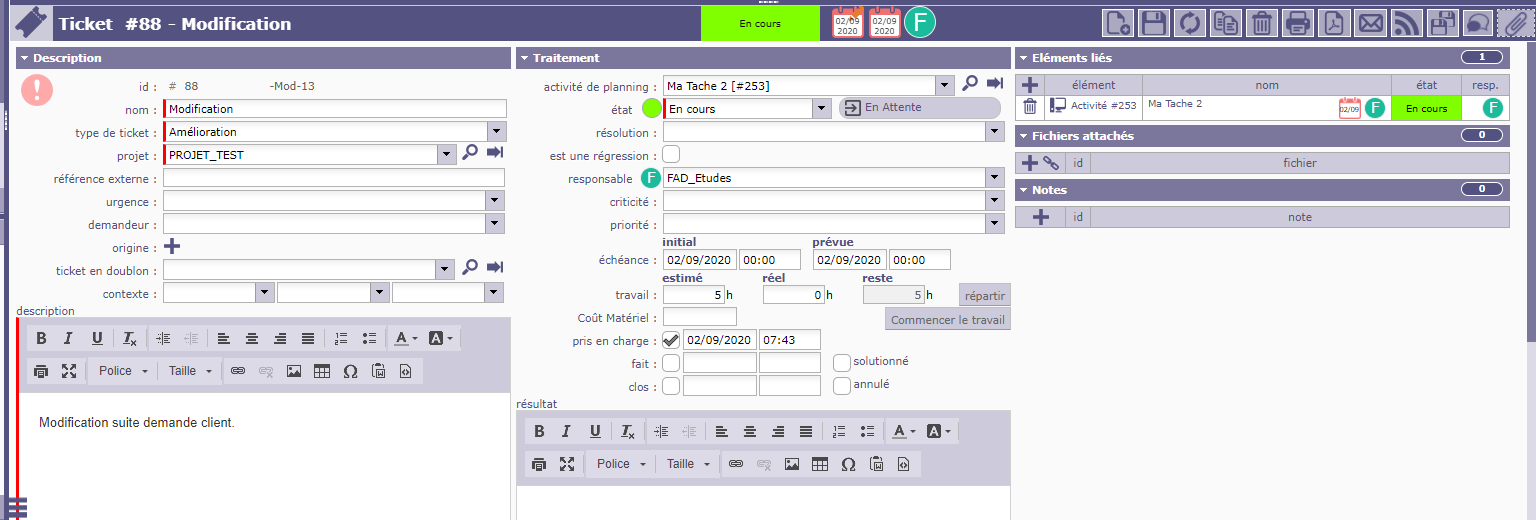This screenshot has width=1536, height=520.
Task: Uncheck the 'pris en charge' checkbox
Action: click(x=671, y=340)
